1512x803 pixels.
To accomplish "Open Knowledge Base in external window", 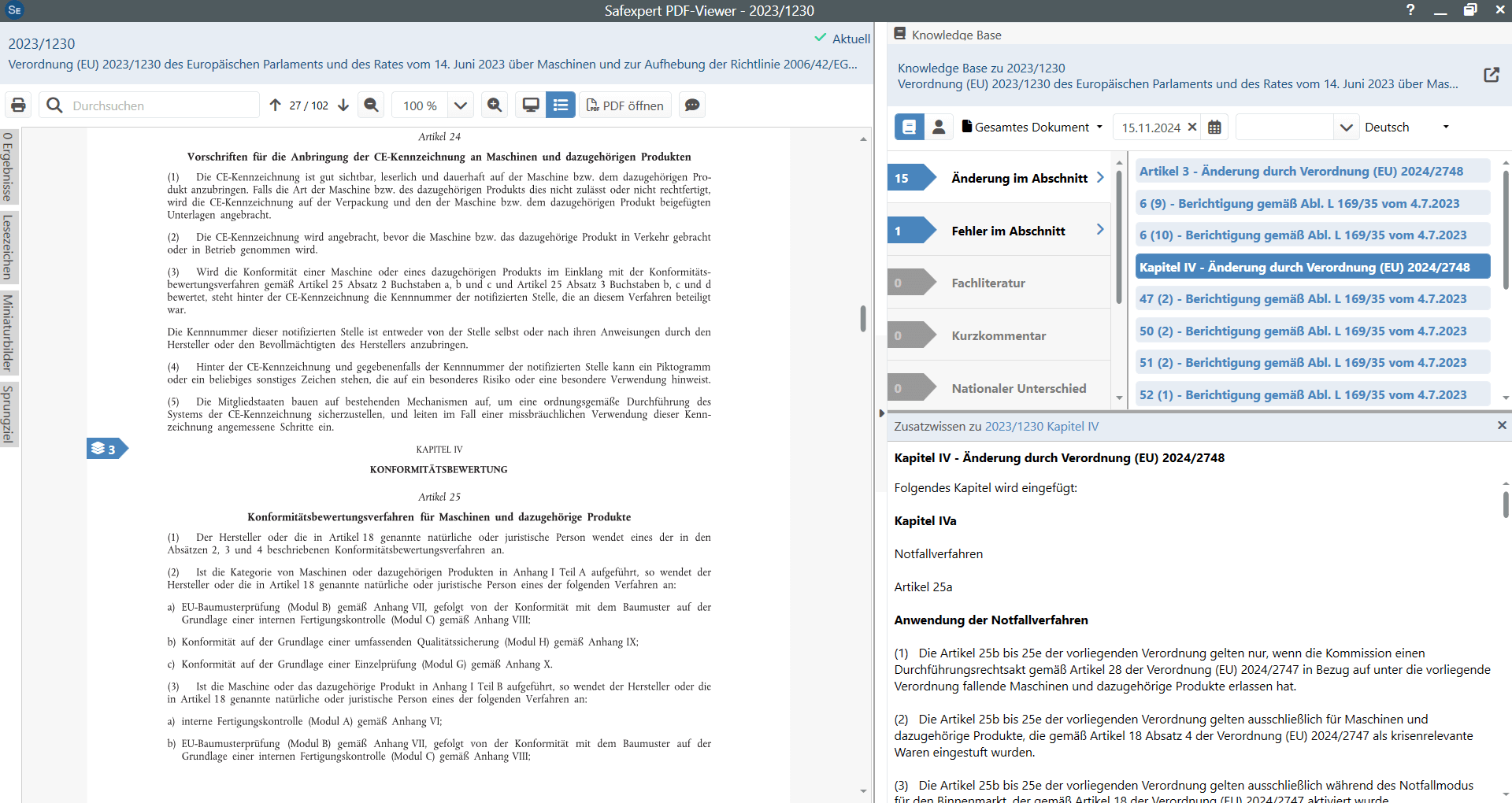I will pyautogui.click(x=1491, y=75).
